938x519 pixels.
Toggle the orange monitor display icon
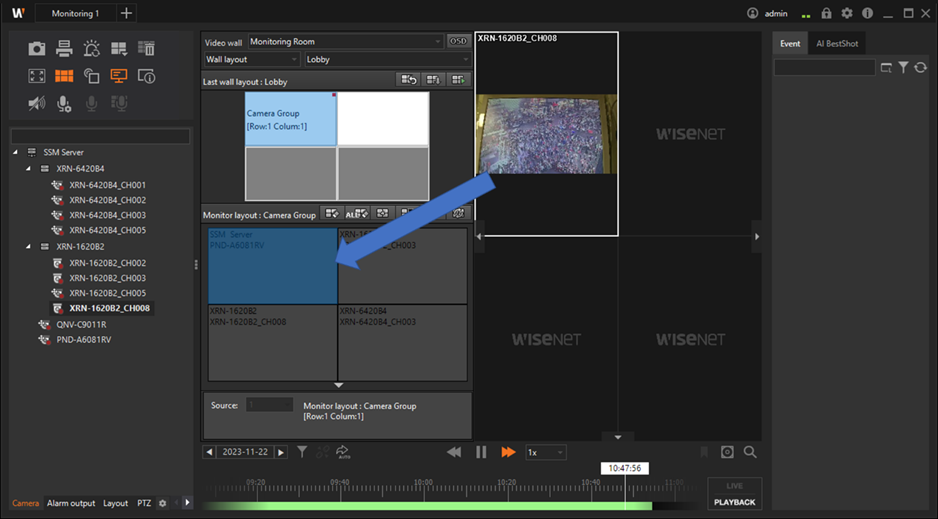118,76
